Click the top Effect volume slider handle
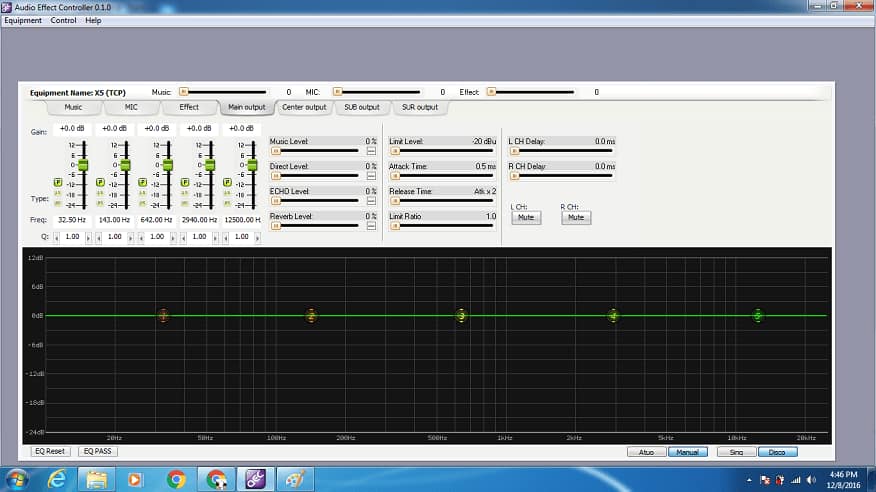 pyautogui.click(x=491, y=92)
